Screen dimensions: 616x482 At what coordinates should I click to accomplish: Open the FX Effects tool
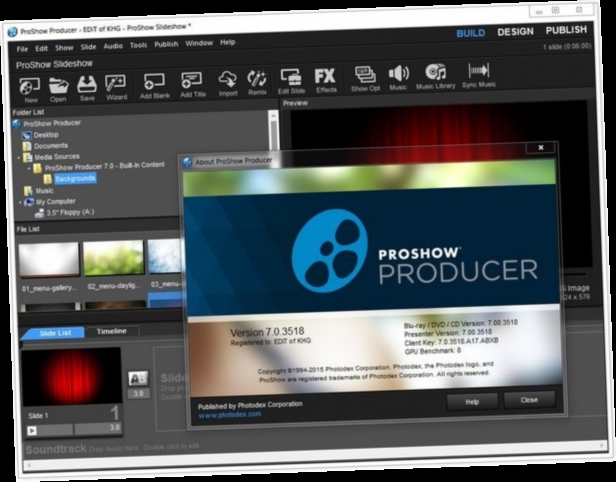point(326,80)
